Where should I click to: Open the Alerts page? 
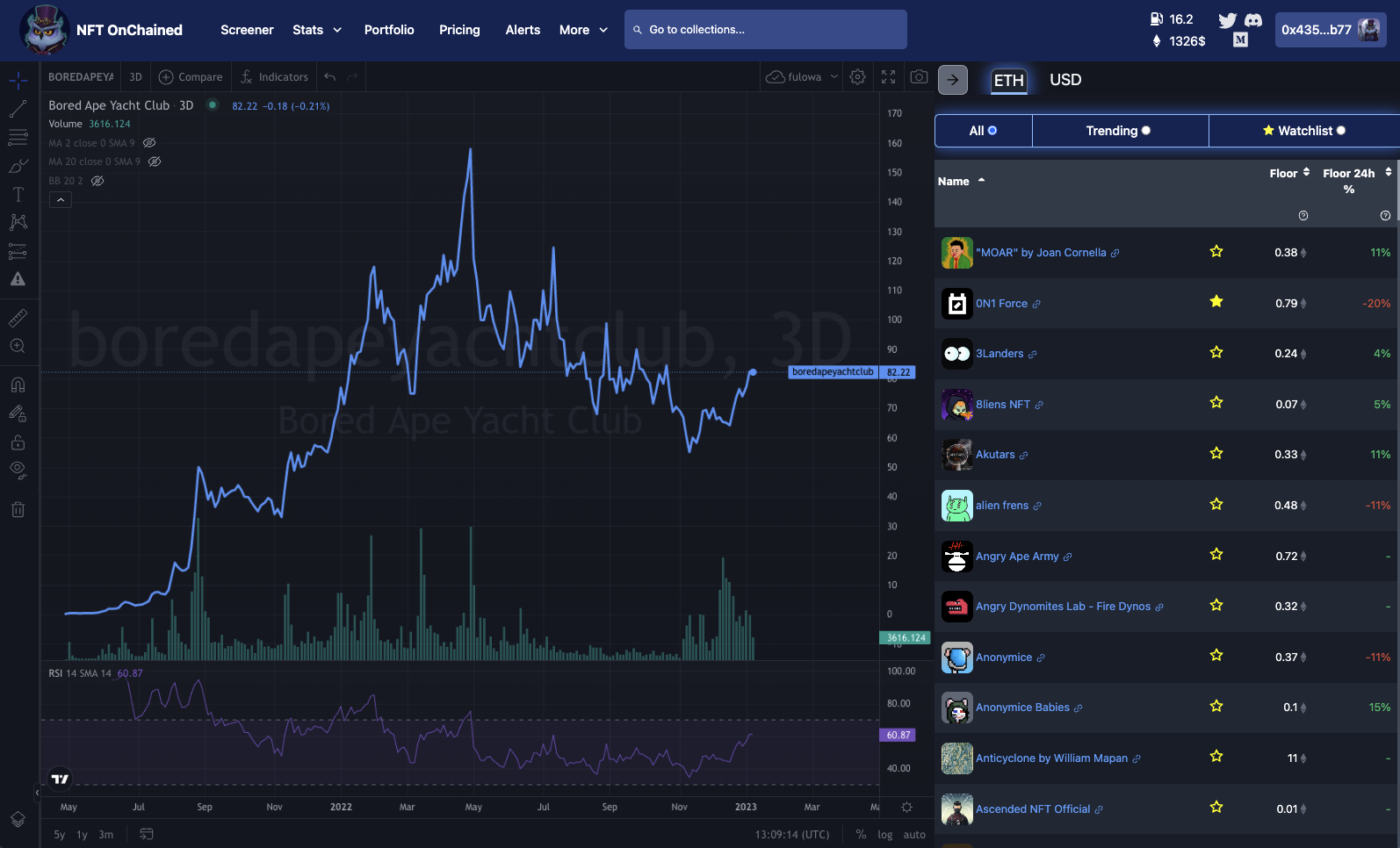coord(523,30)
